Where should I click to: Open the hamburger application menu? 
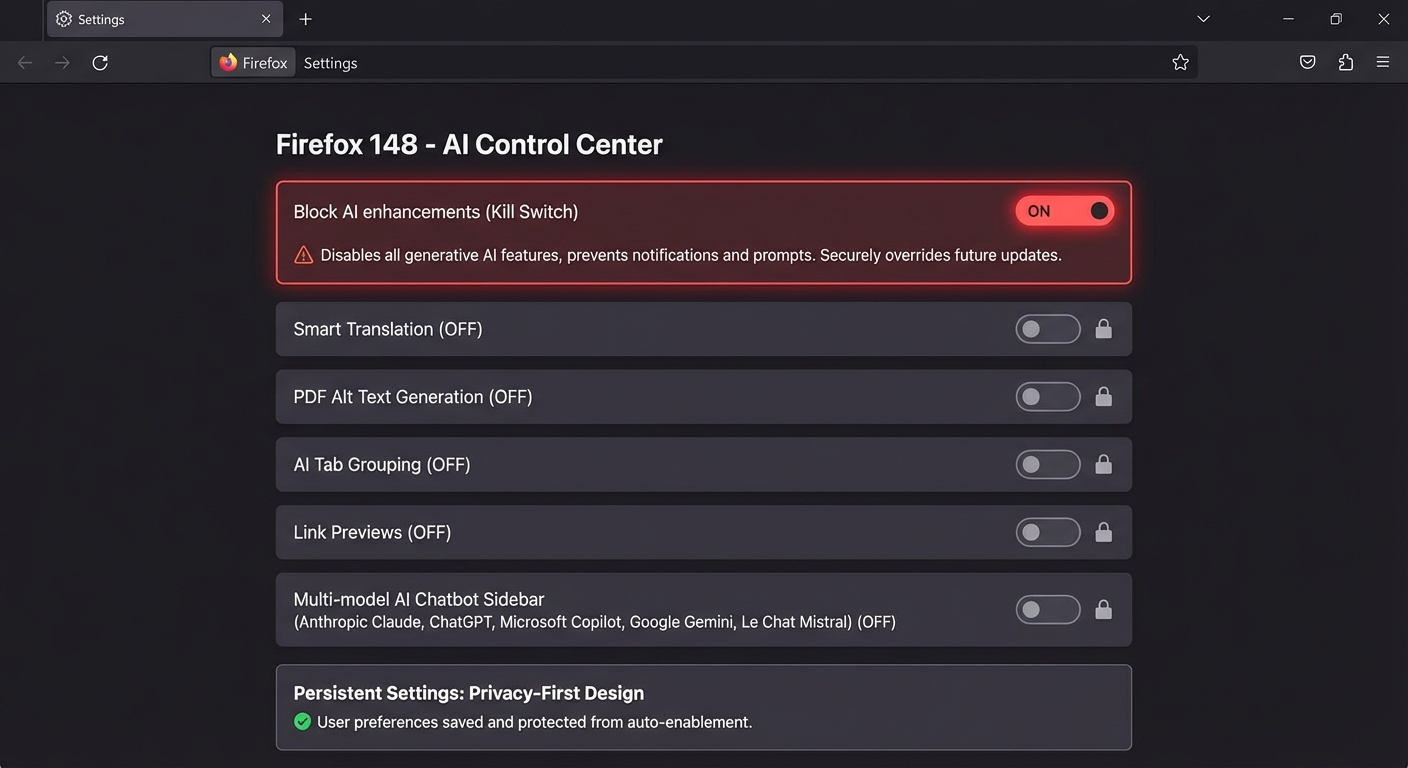1383,63
